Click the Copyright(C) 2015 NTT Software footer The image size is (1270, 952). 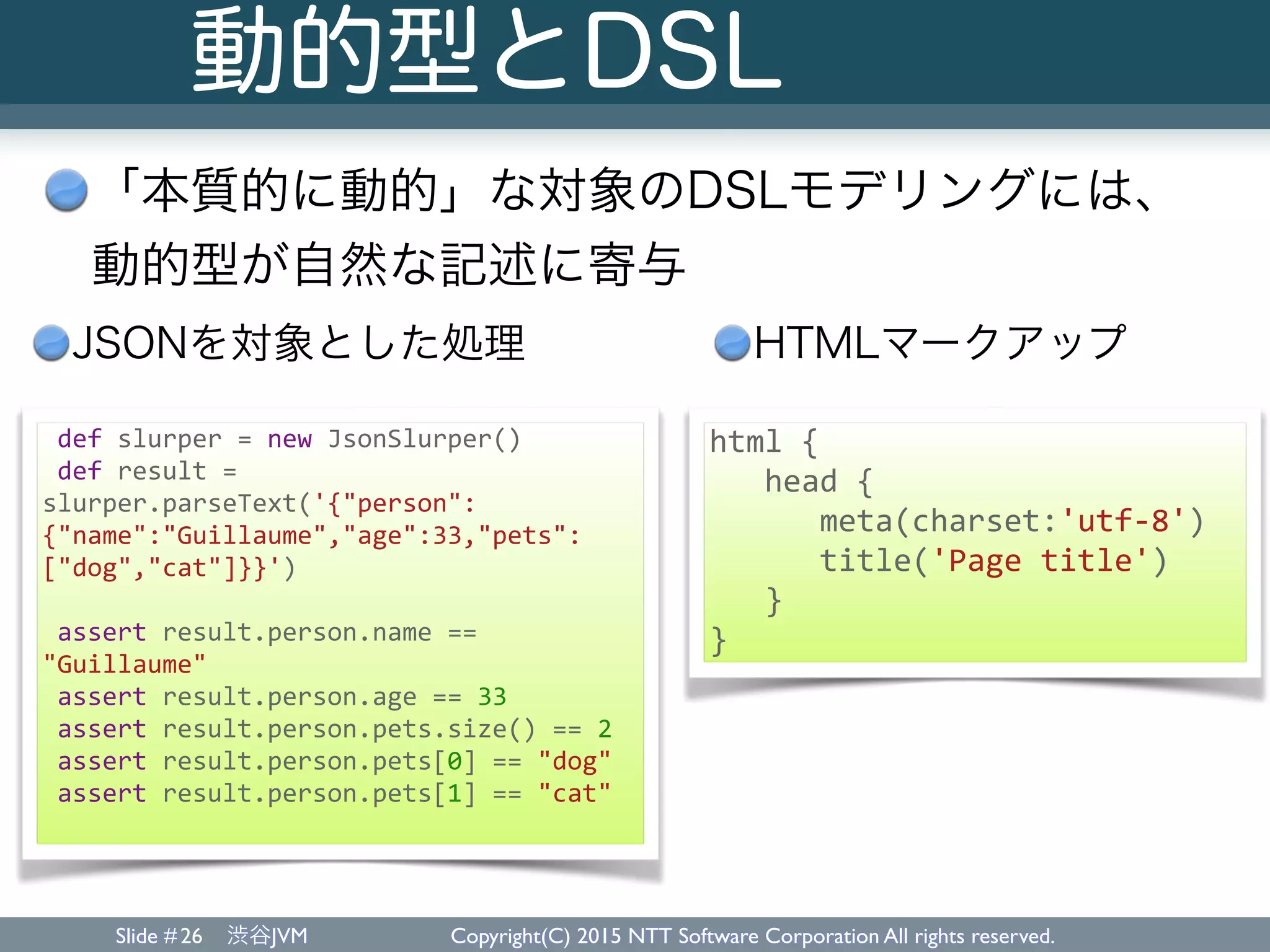752,936
